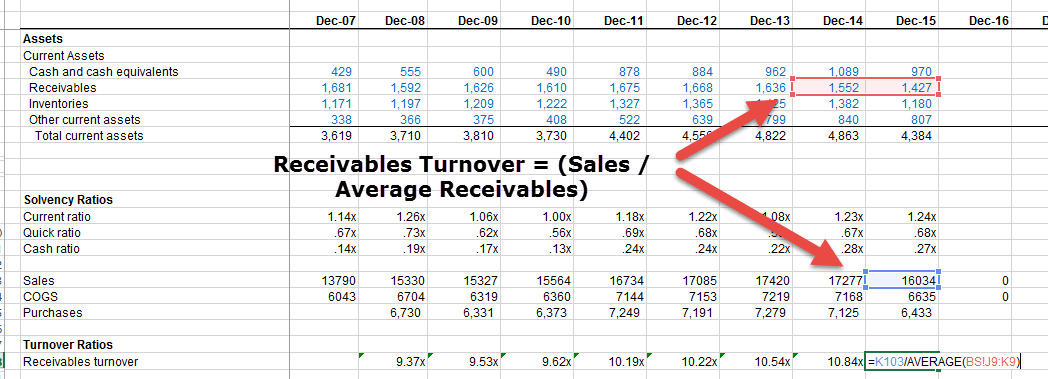Image resolution: width=1048 pixels, height=379 pixels.
Task: Select the Dec-10 column header cell
Action: click(x=537, y=21)
